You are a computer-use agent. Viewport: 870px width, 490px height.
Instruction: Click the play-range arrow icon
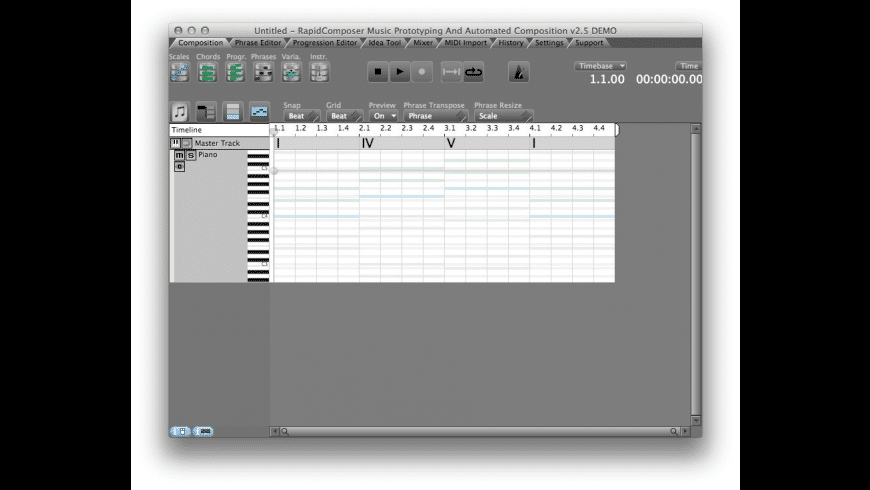(451, 72)
